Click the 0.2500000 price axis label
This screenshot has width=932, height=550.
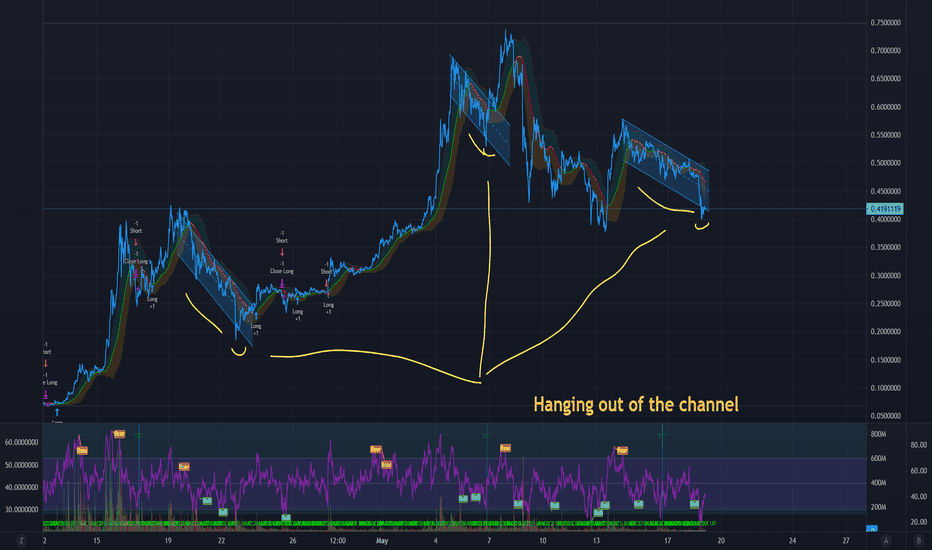(885, 304)
